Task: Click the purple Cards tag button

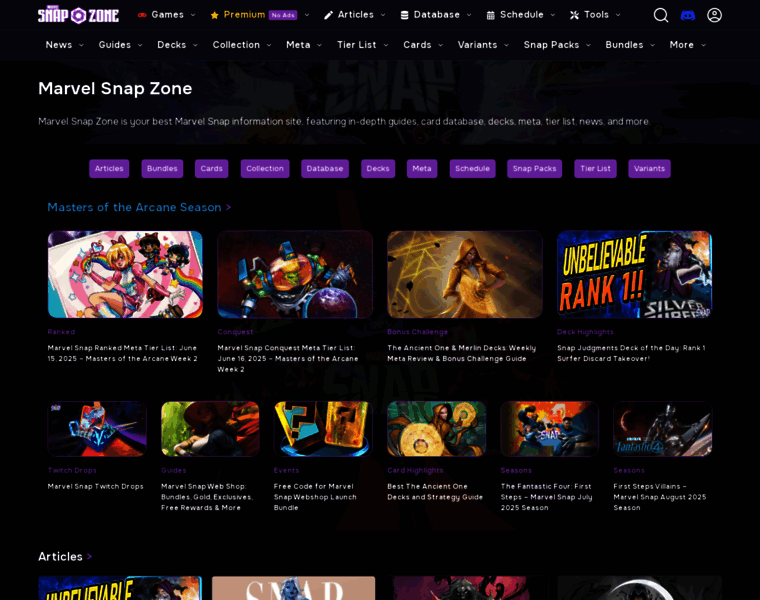Action: [x=211, y=169]
